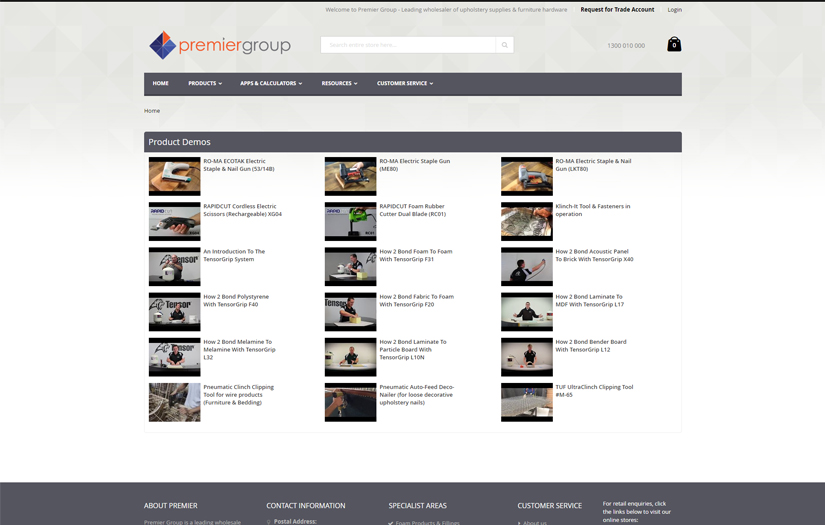Screen dimensions: 825x525
Task: Focus the search entire store field
Action: click(x=408, y=45)
